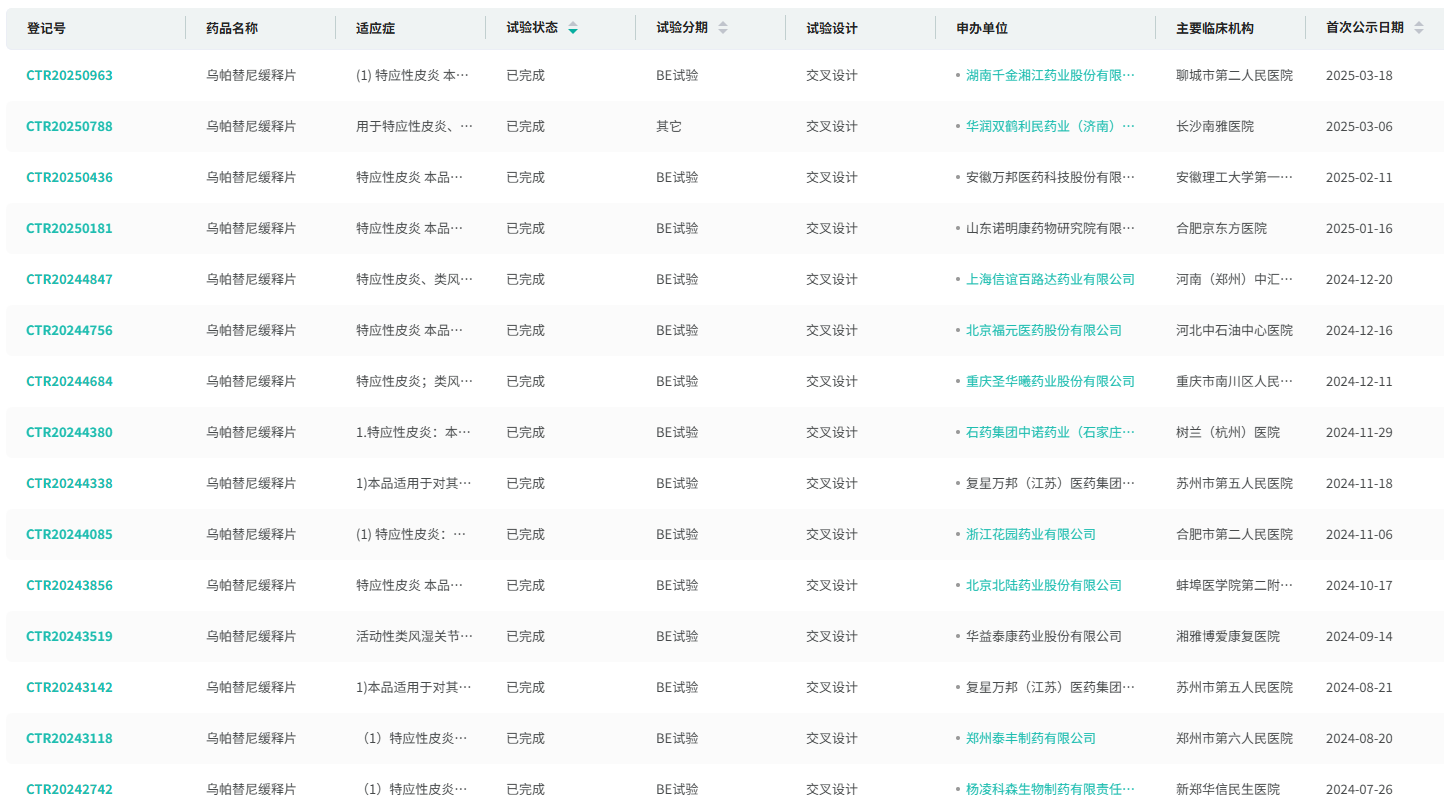
Task: Open registration CTR20244380
Action: tap(69, 432)
